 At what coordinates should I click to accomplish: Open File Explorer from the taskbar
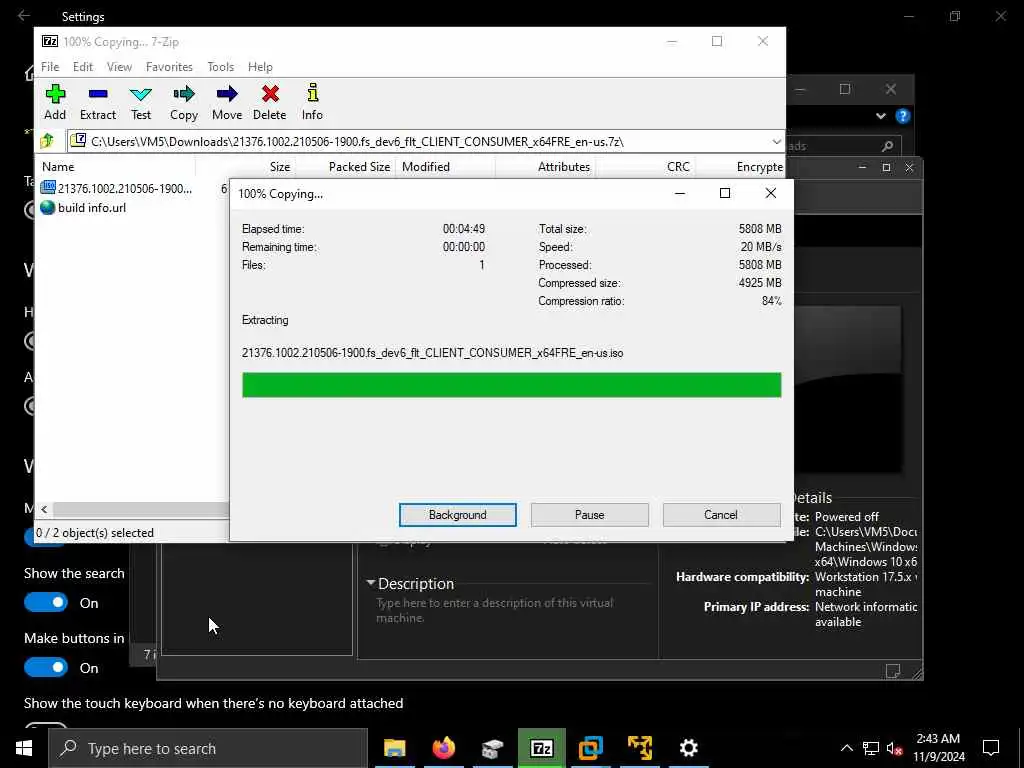coord(394,748)
